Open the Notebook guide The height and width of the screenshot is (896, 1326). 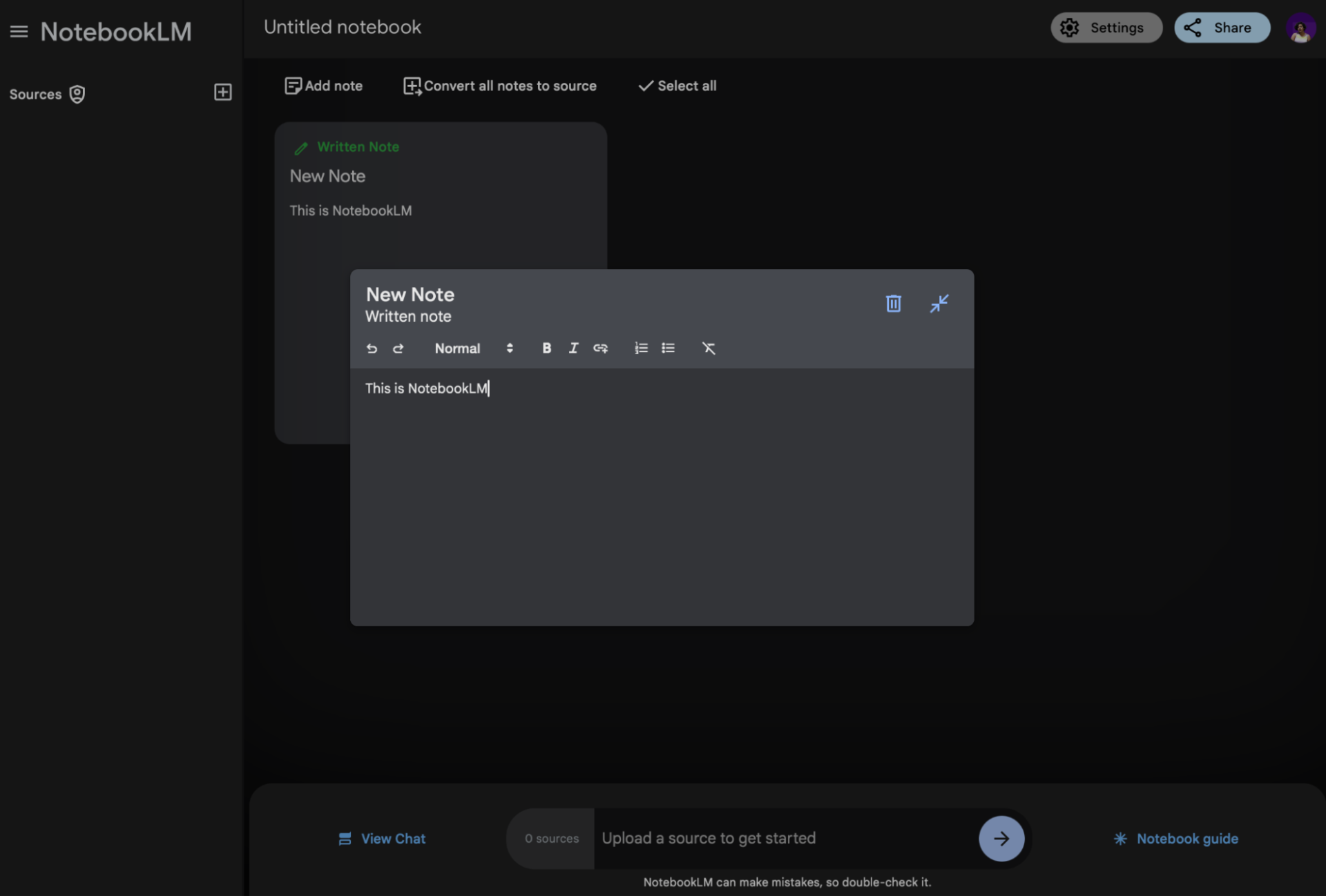1175,839
